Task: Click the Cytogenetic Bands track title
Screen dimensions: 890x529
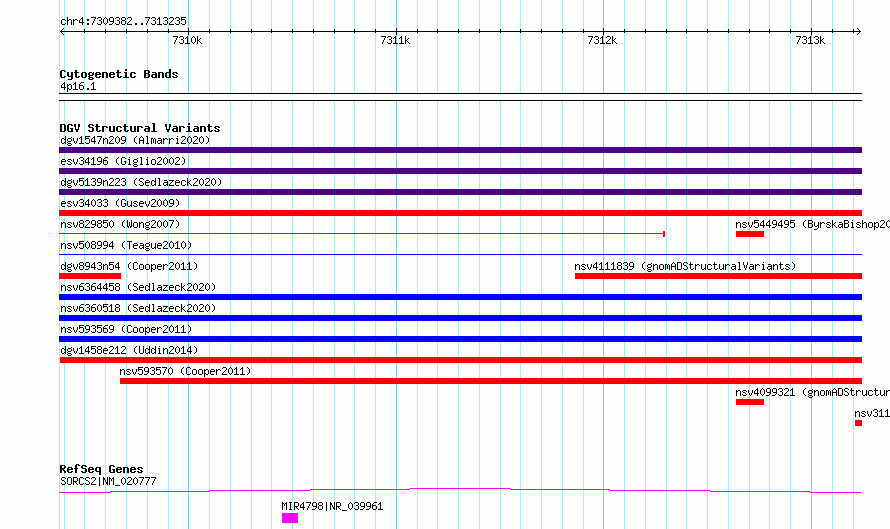Action: (x=119, y=74)
